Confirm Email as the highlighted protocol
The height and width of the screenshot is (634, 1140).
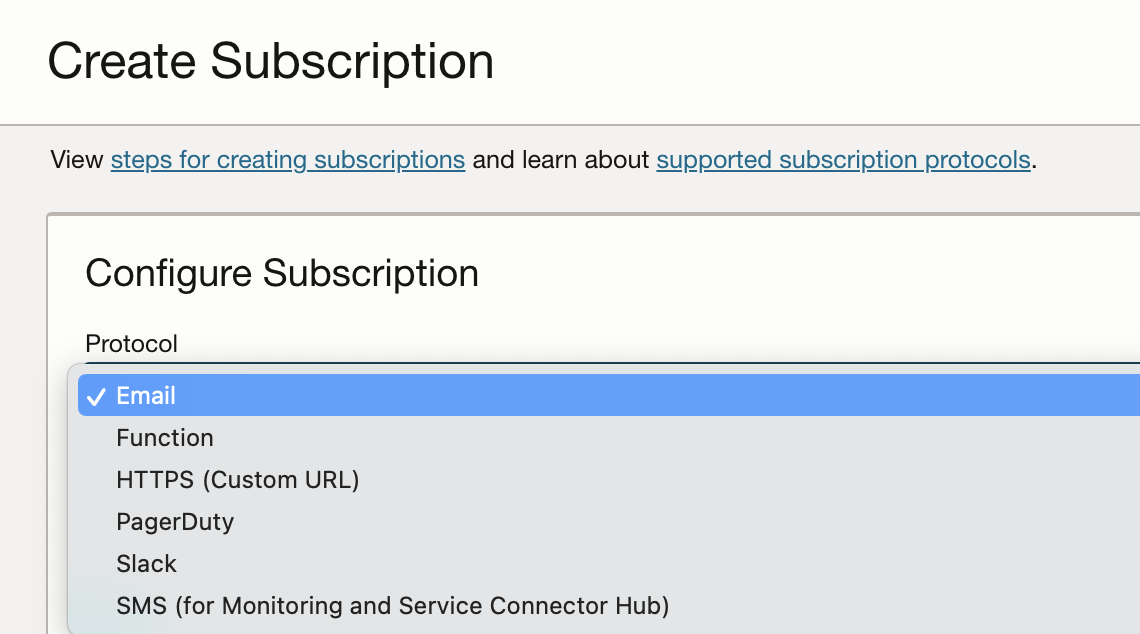tap(146, 395)
